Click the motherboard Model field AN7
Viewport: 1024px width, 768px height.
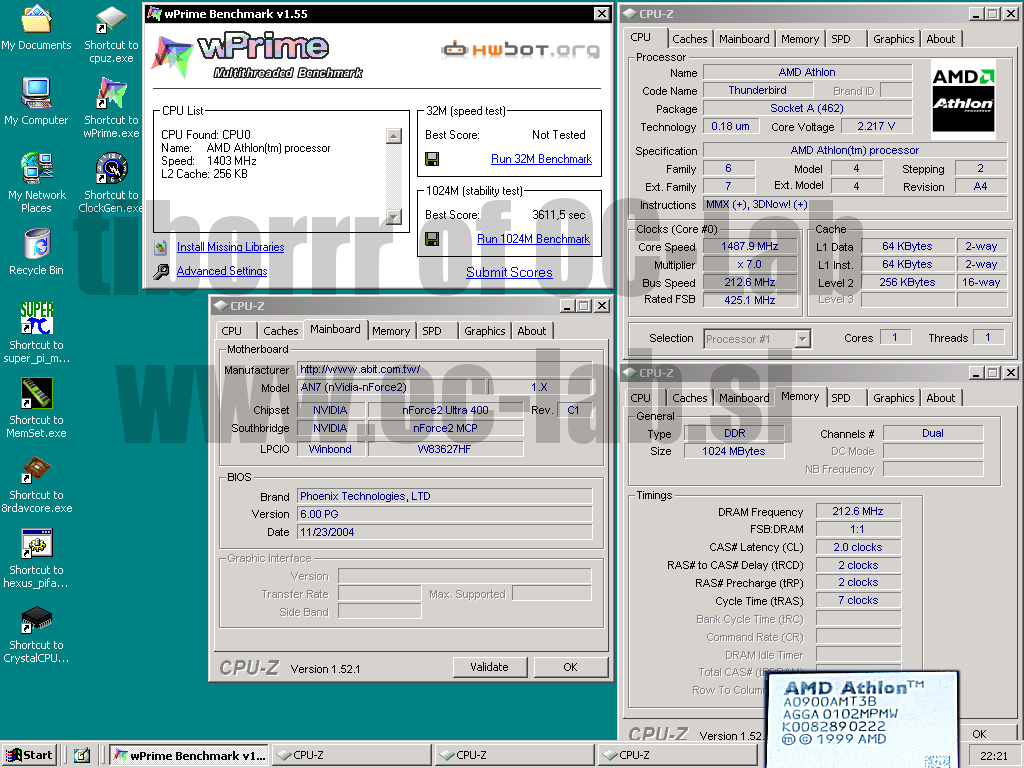tap(392, 387)
